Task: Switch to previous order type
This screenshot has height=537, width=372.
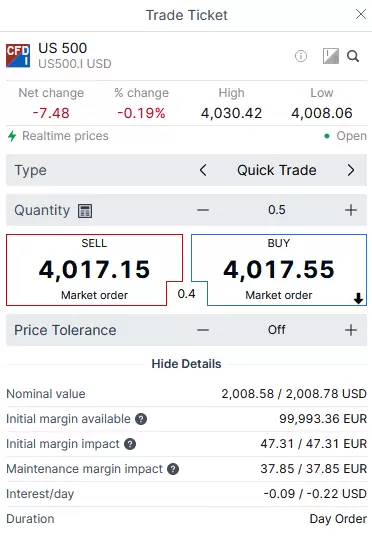Action: [203, 170]
